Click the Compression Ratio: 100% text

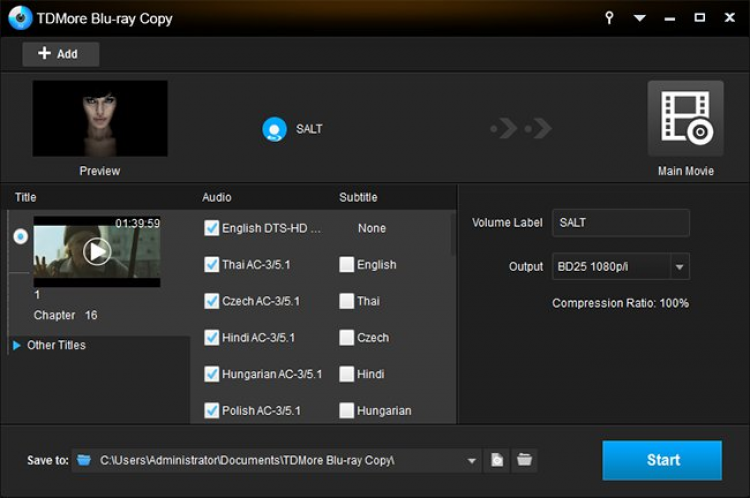pos(620,303)
